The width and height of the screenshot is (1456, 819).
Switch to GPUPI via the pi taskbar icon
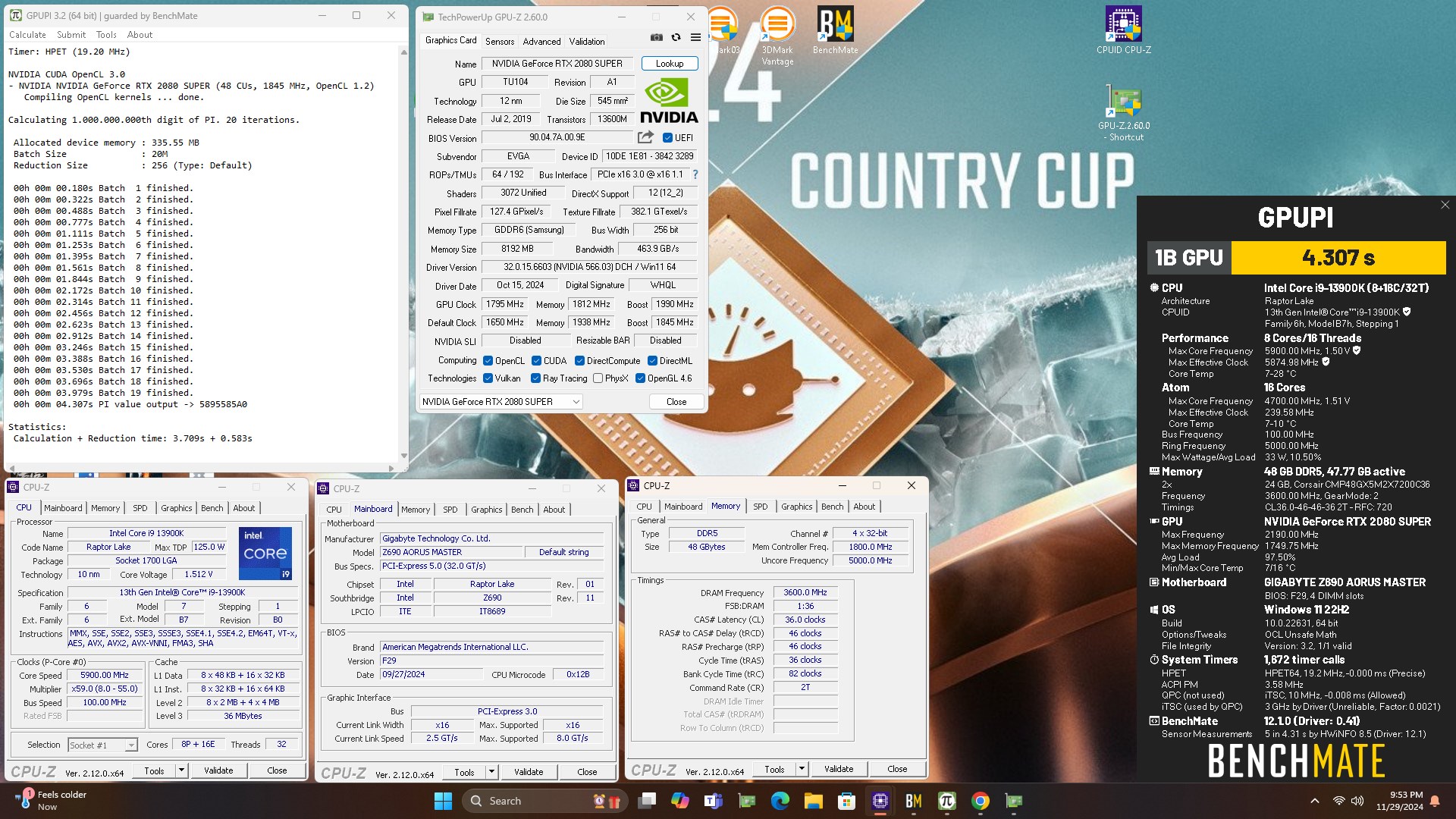tap(946, 801)
